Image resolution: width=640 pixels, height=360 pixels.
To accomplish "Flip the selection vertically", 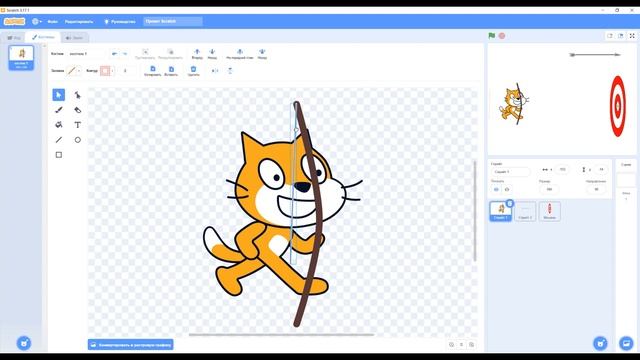I will 230,71.
